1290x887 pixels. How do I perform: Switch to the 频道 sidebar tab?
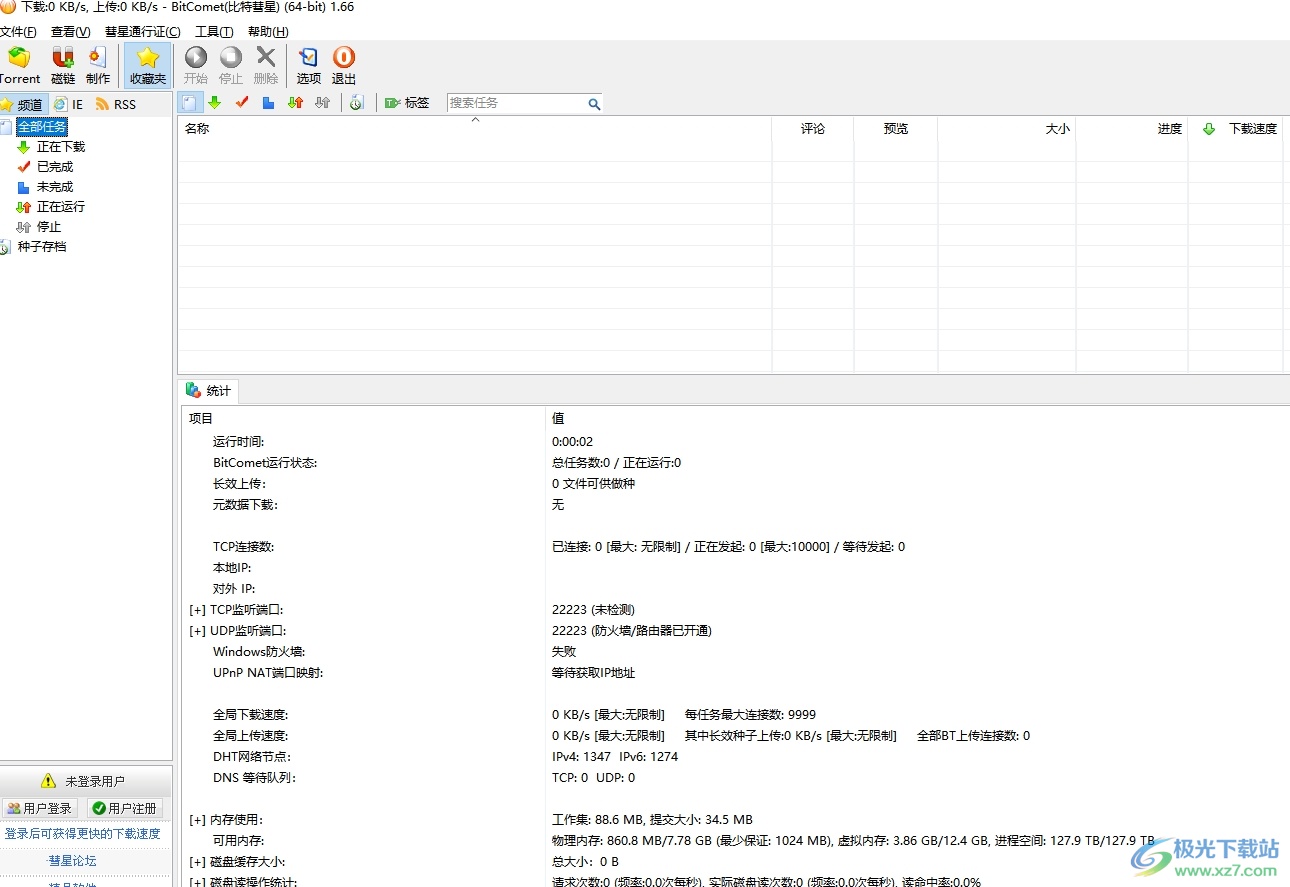[x=22, y=104]
